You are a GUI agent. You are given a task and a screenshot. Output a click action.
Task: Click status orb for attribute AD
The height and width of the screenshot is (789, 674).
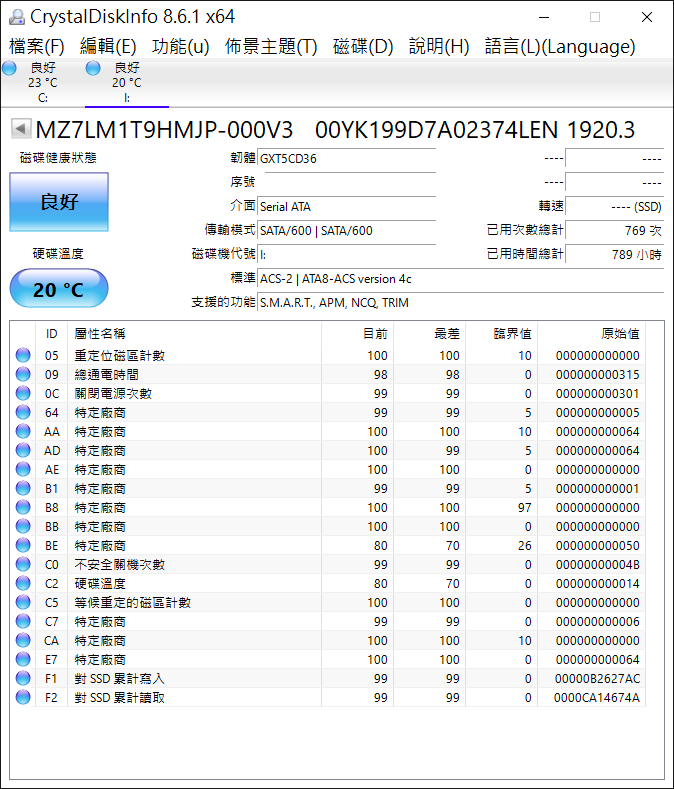[23, 450]
